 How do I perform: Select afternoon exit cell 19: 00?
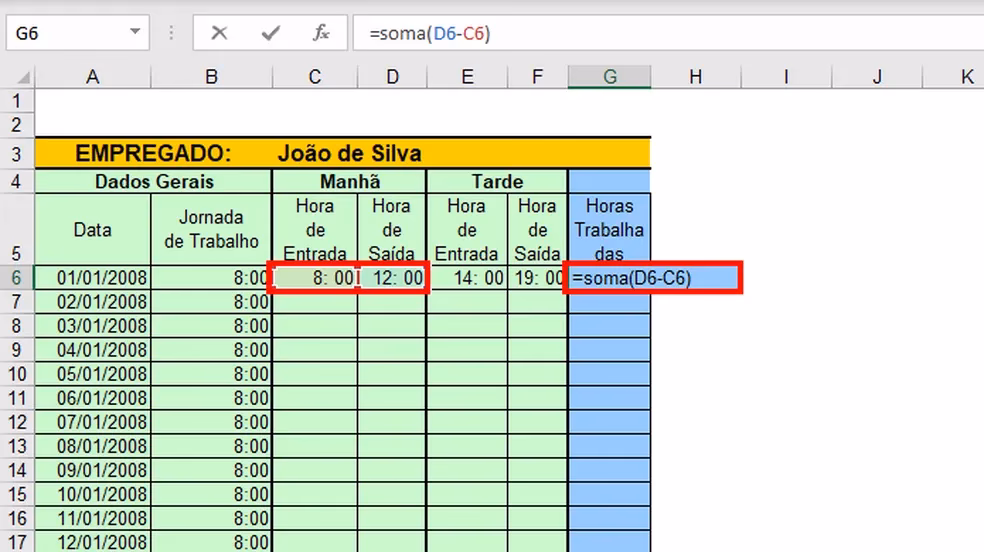pyautogui.click(x=537, y=277)
